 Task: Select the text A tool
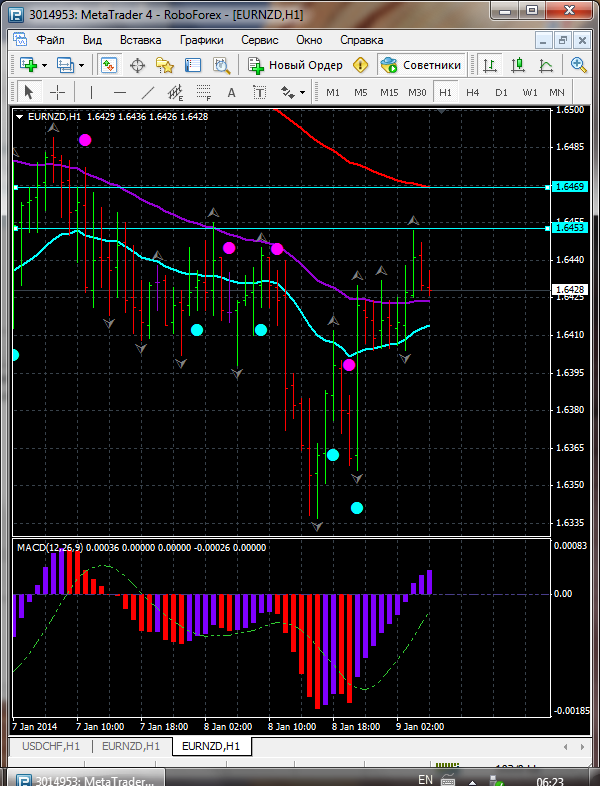231,92
